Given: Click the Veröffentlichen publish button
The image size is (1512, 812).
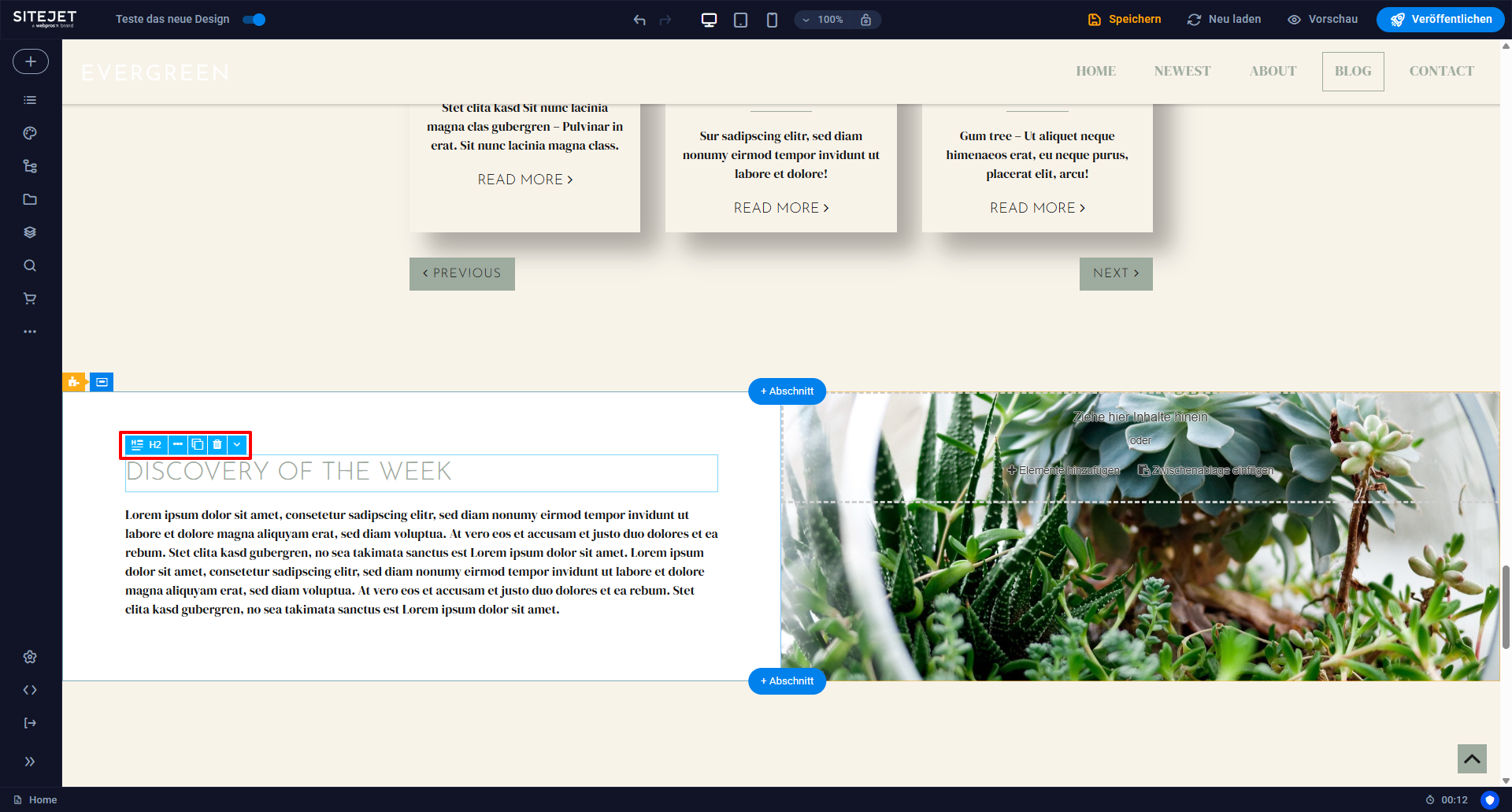Looking at the screenshot, I should coord(1440,20).
